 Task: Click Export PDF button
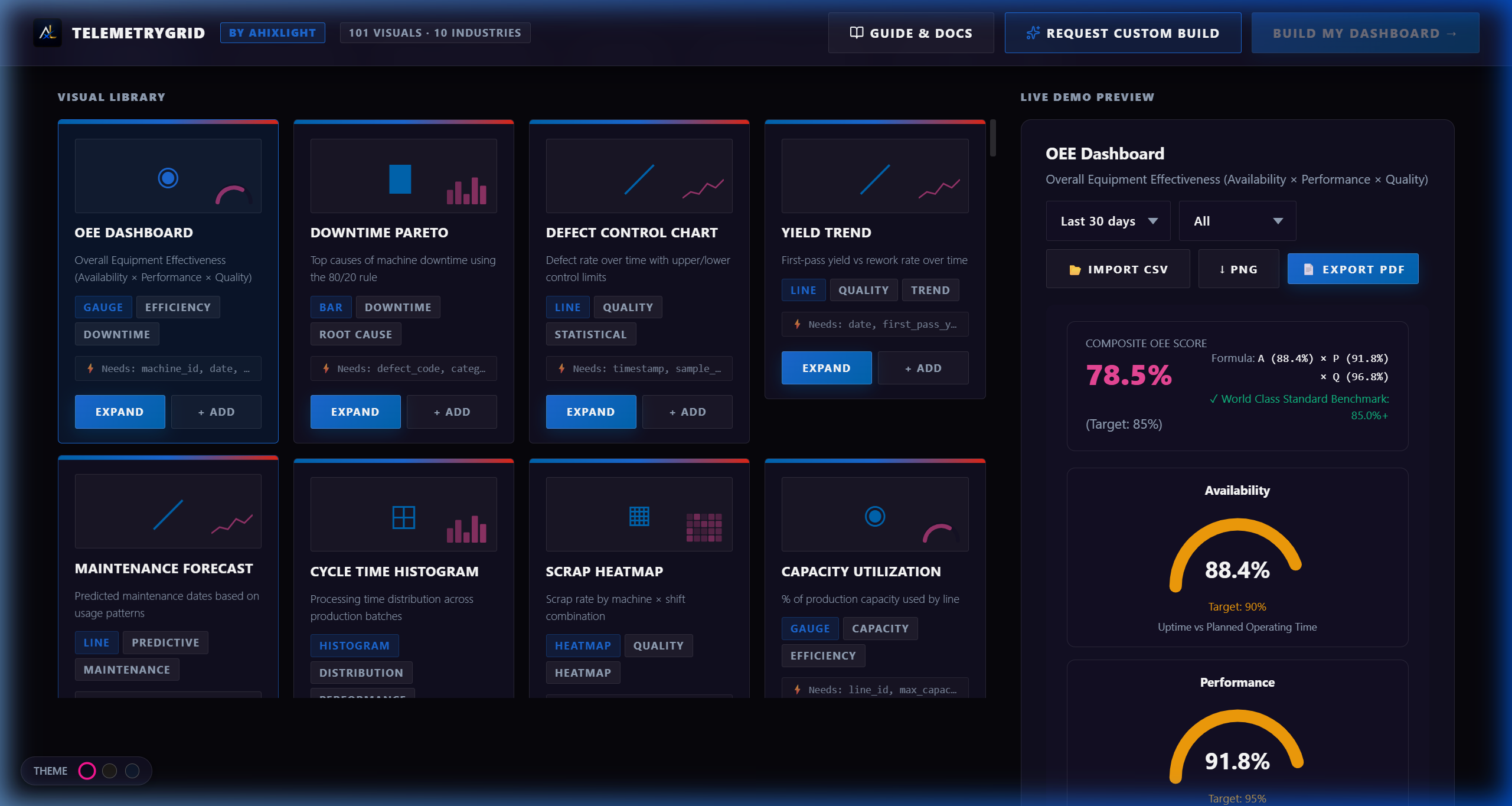click(x=1353, y=269)
